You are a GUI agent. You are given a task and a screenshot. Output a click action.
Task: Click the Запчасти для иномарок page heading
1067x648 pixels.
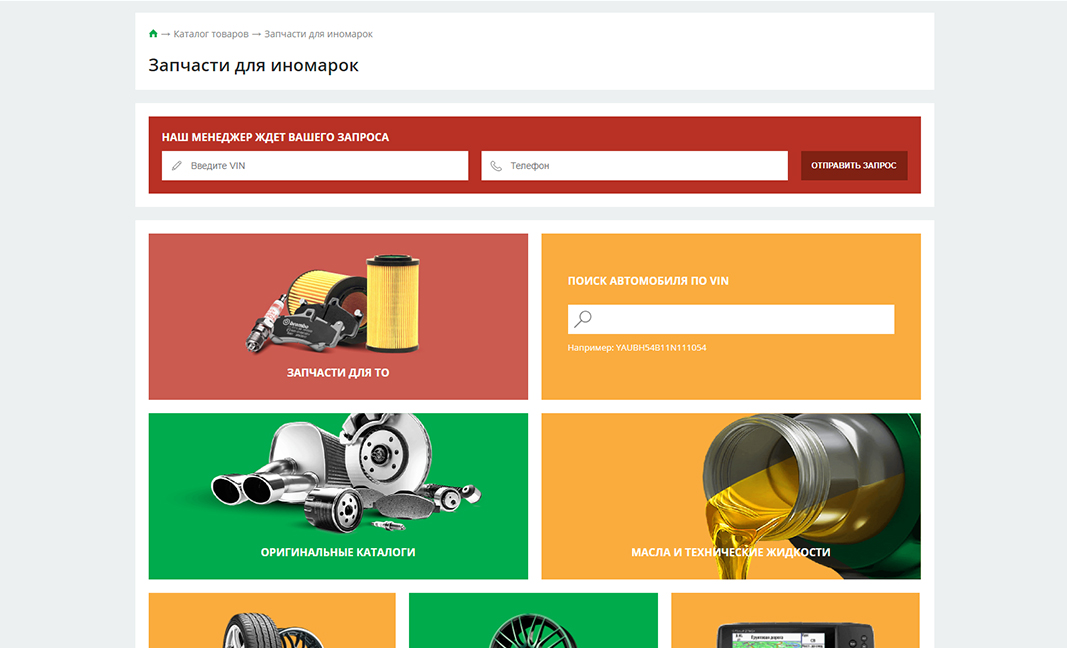pos(253,65)
